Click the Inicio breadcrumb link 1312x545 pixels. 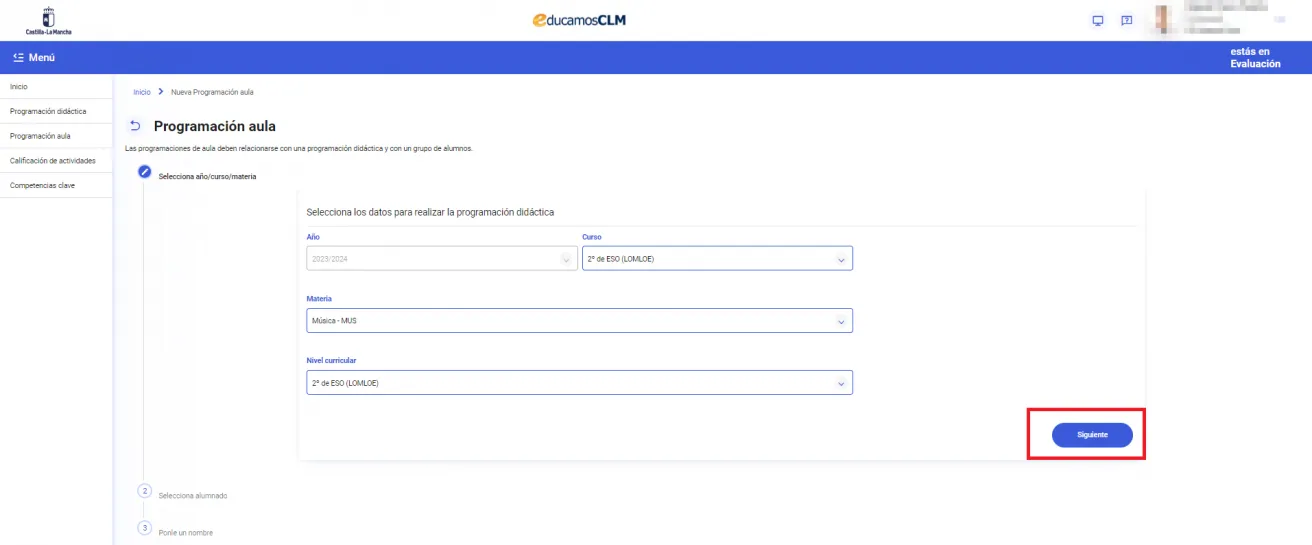141,92
